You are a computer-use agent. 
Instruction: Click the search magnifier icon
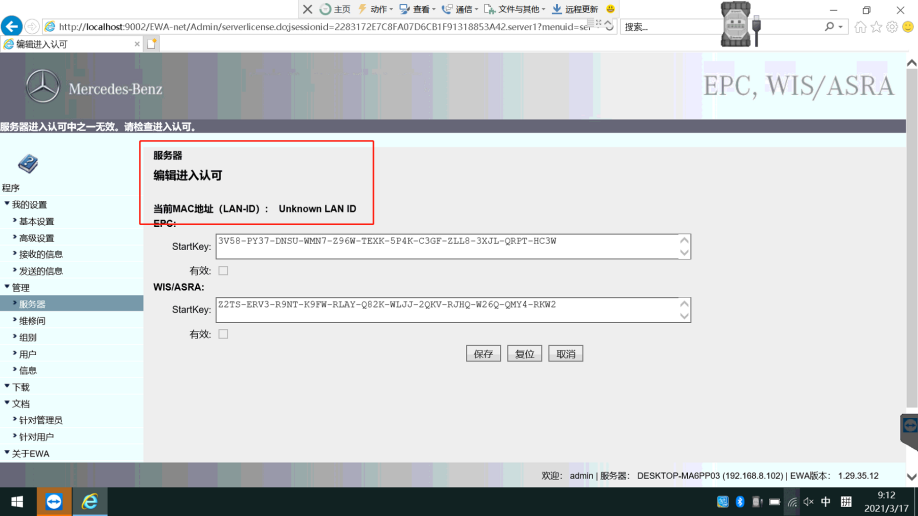pyautogui.click(x=829, y=27)
